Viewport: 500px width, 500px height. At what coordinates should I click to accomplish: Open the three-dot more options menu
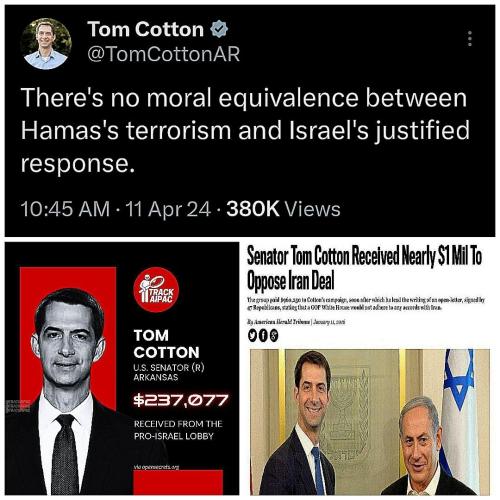(x=470, y=39)
